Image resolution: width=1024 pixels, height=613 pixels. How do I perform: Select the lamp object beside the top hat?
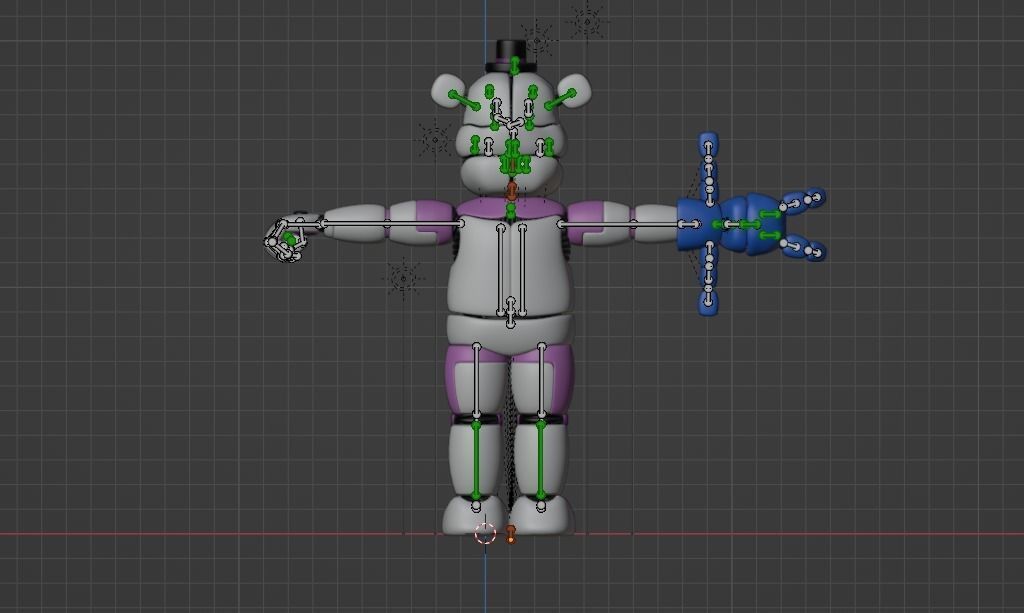point(537,40)
